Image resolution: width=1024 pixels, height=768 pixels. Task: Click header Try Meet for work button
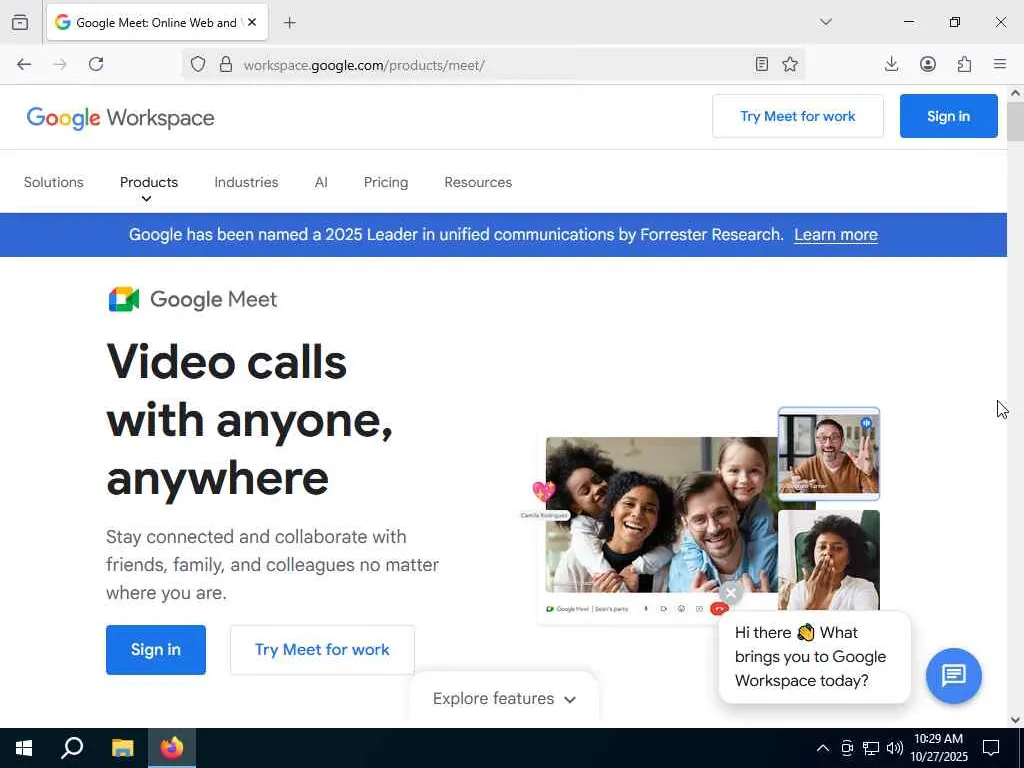click(797, 116)
